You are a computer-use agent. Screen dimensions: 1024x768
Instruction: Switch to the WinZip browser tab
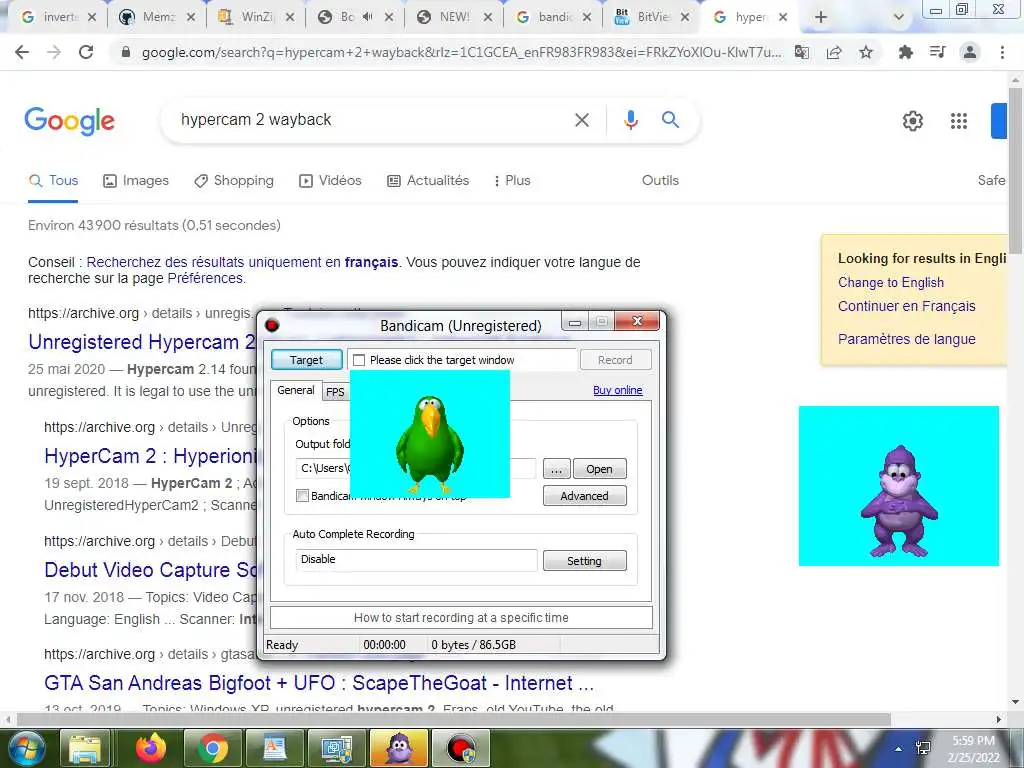[256, 17]
